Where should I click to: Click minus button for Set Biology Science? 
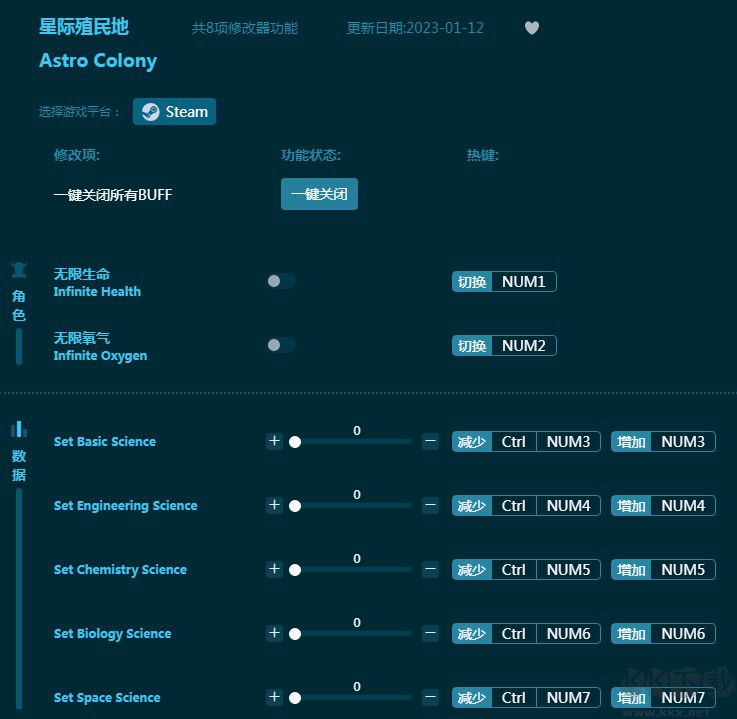[430, 633]
